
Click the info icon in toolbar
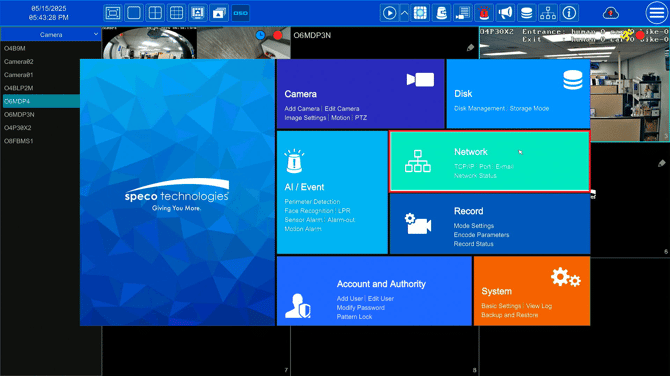(x=569, y=13)
